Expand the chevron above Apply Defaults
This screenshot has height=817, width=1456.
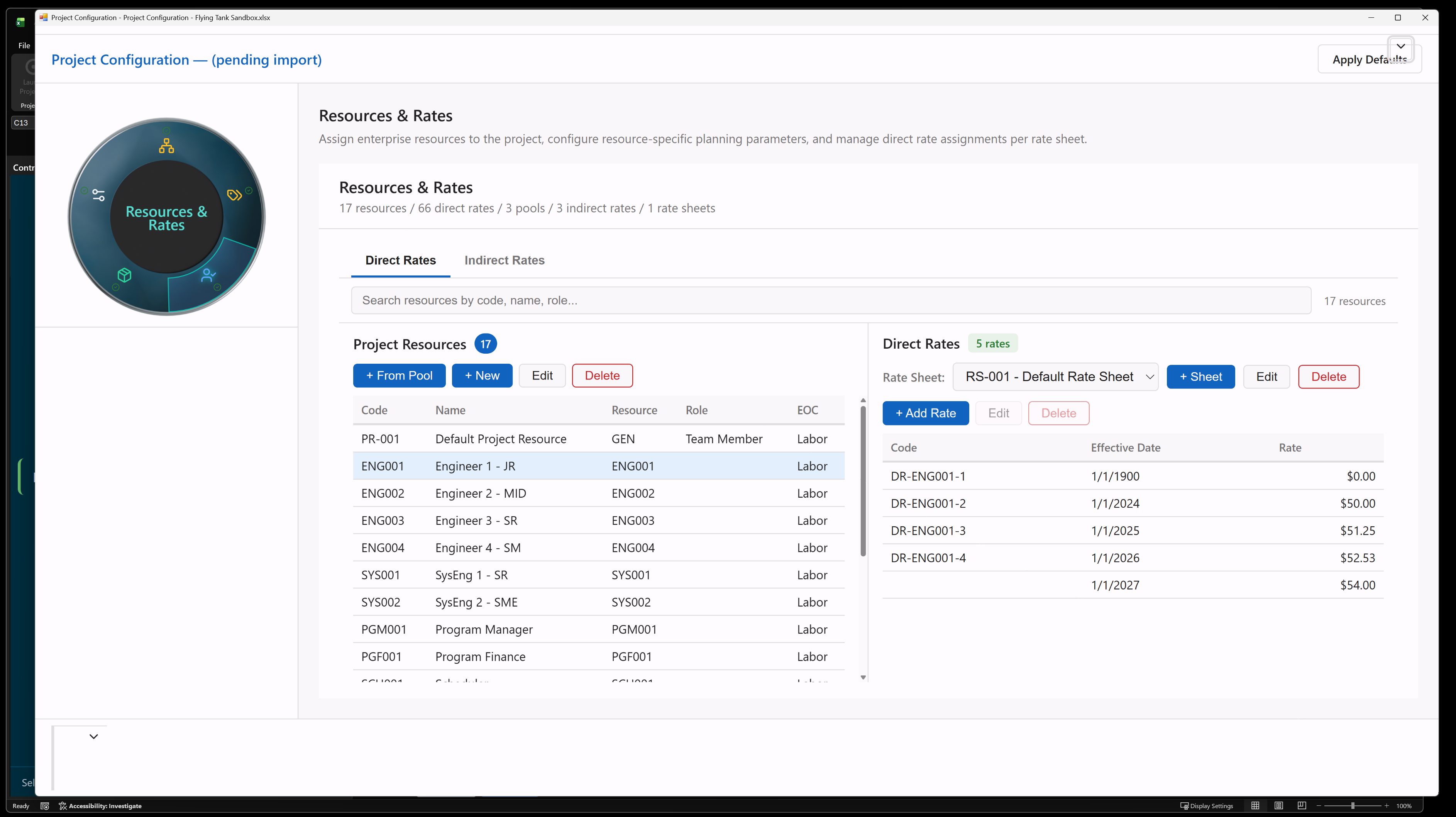(x=1400, y=46)
